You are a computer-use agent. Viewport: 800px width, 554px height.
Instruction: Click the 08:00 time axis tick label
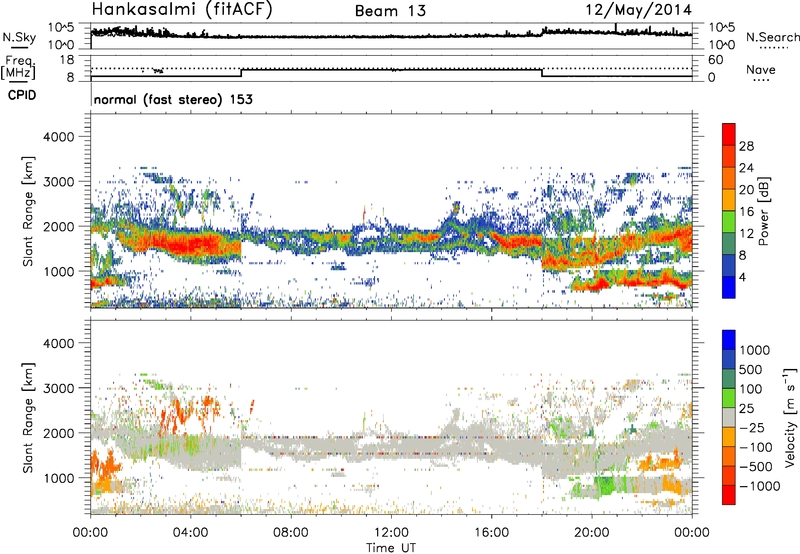pos(291,533)
